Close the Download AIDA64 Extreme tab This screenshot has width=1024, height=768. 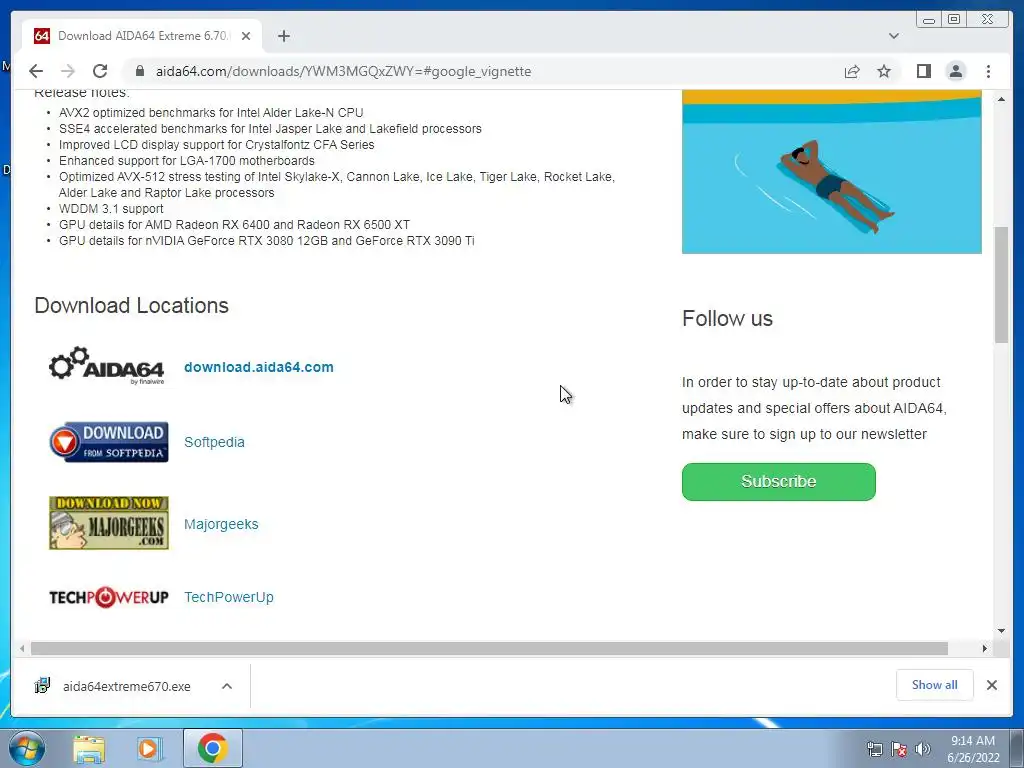click(246, 36)
